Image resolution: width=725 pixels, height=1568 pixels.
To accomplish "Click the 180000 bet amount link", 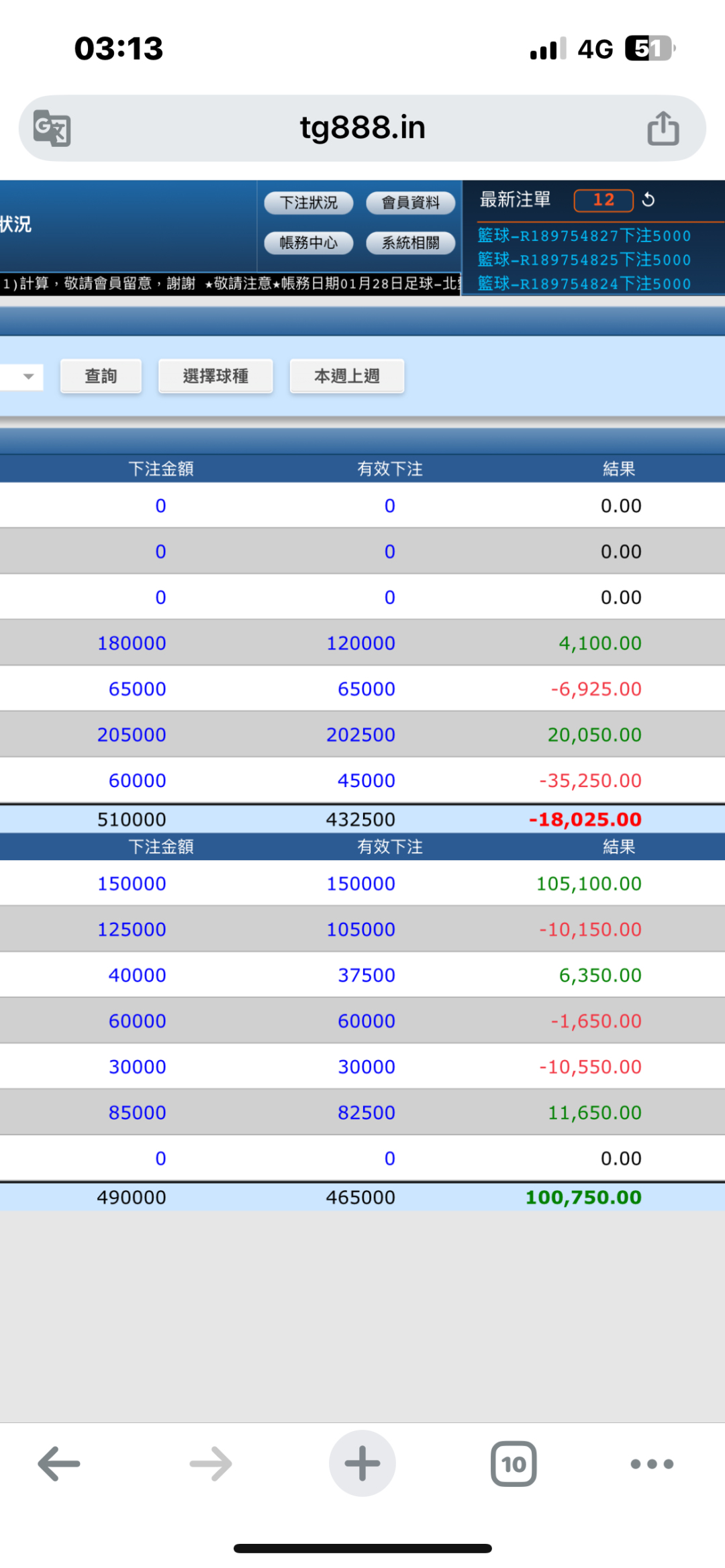I will pyautogui.click(x=132, y=643).
